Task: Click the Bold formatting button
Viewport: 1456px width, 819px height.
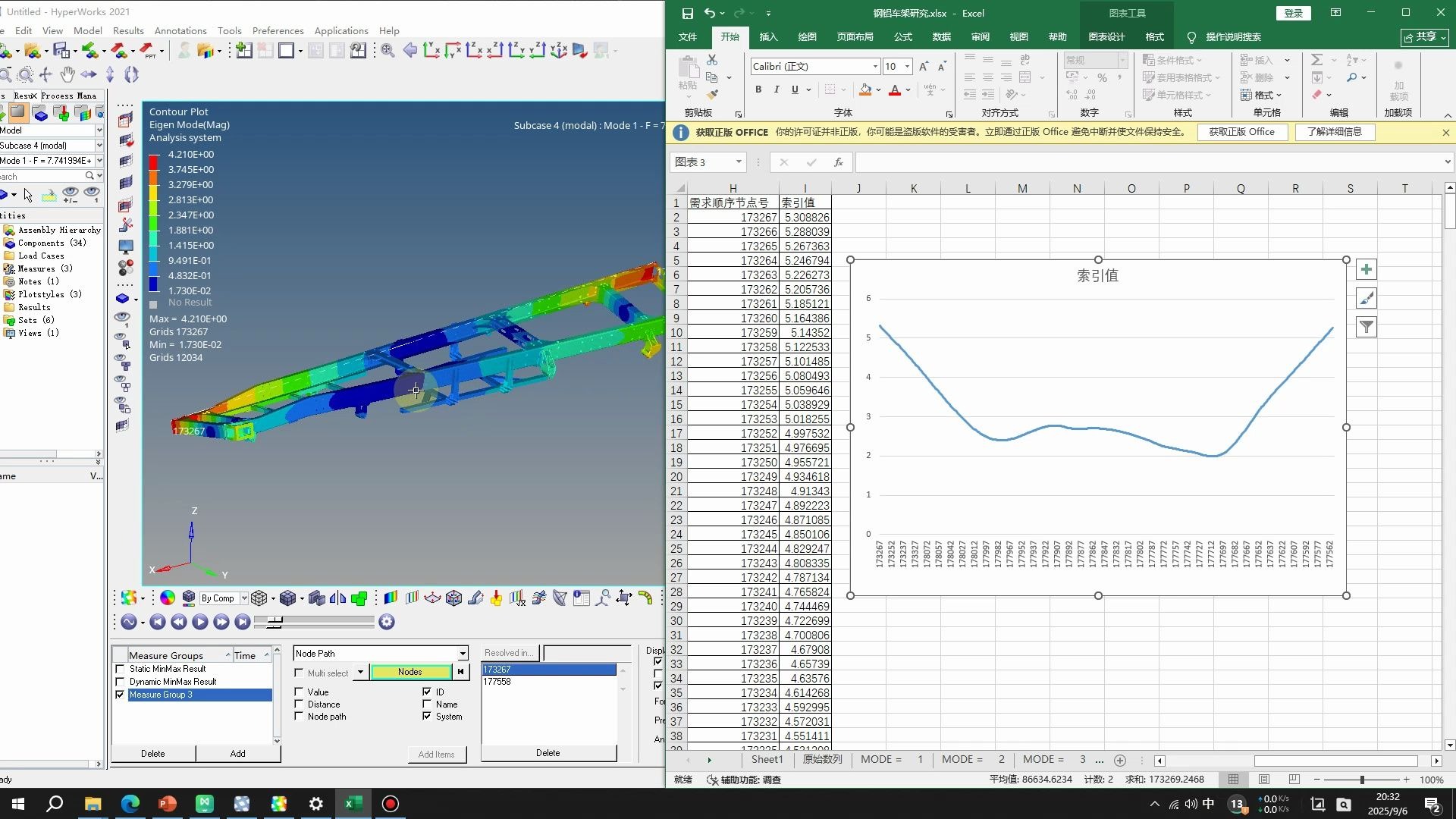Action: coord(758,89)
